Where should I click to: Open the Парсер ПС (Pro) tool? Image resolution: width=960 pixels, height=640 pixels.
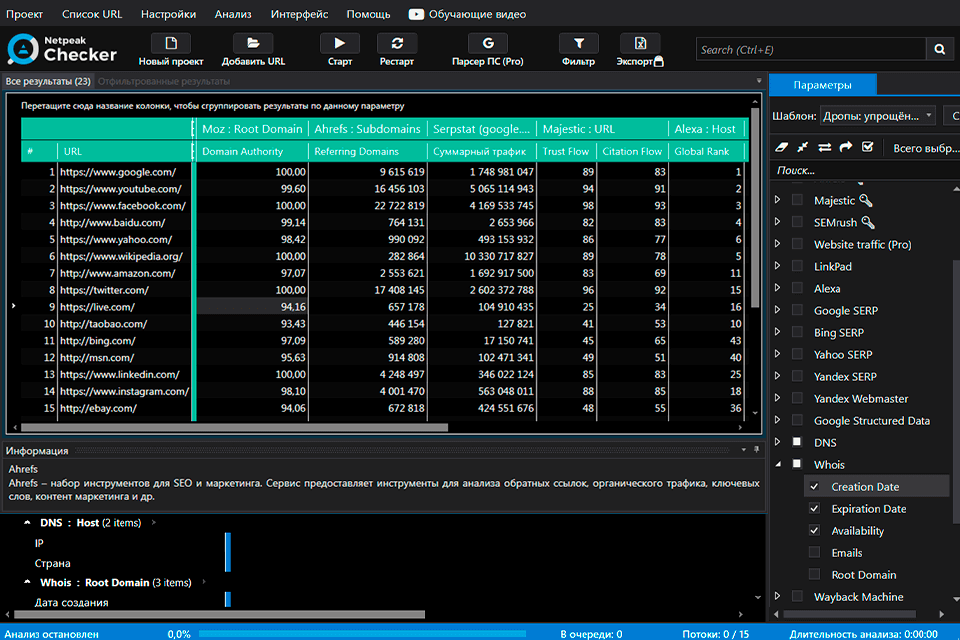tap(487, 44)
